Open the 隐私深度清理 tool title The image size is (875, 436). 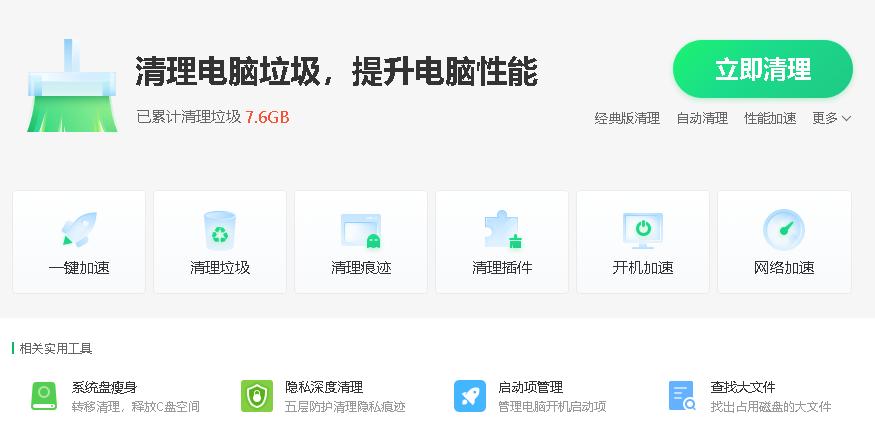point(324,387)
